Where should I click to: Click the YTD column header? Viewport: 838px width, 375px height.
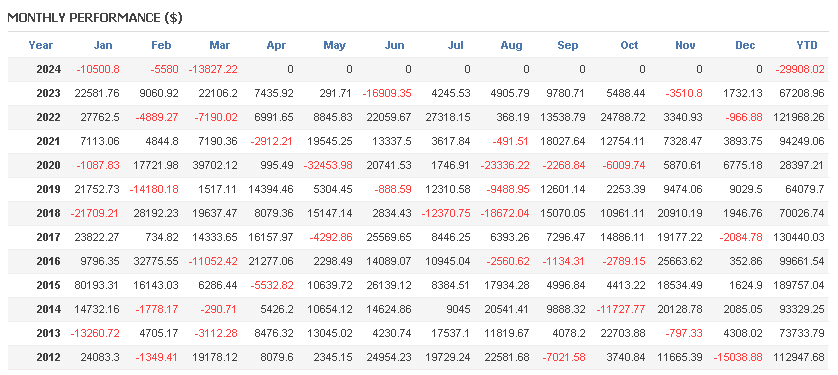[806, 45]
